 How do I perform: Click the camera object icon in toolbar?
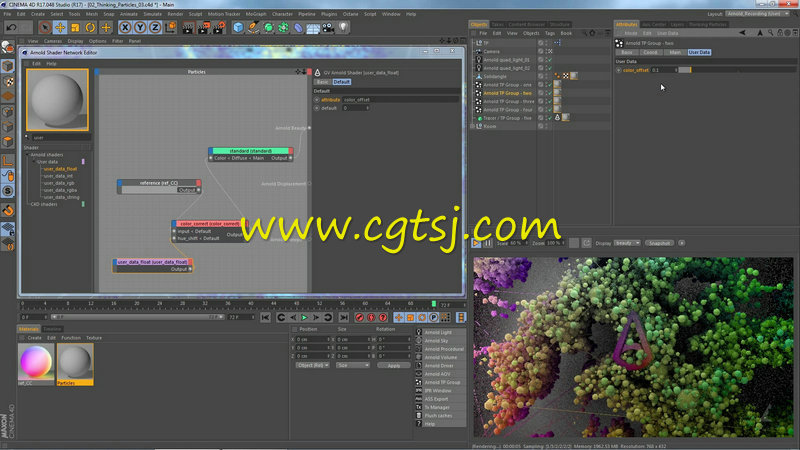coord(328,27)
